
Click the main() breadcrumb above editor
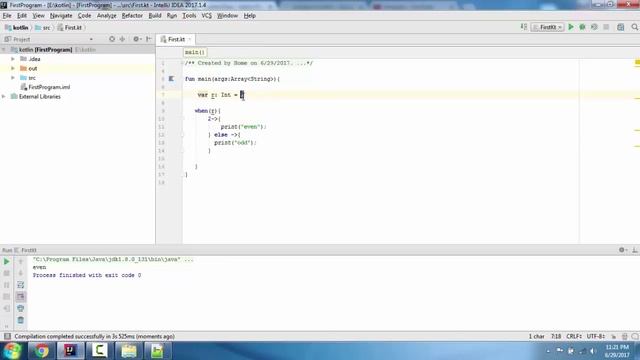tap(194, 52)
